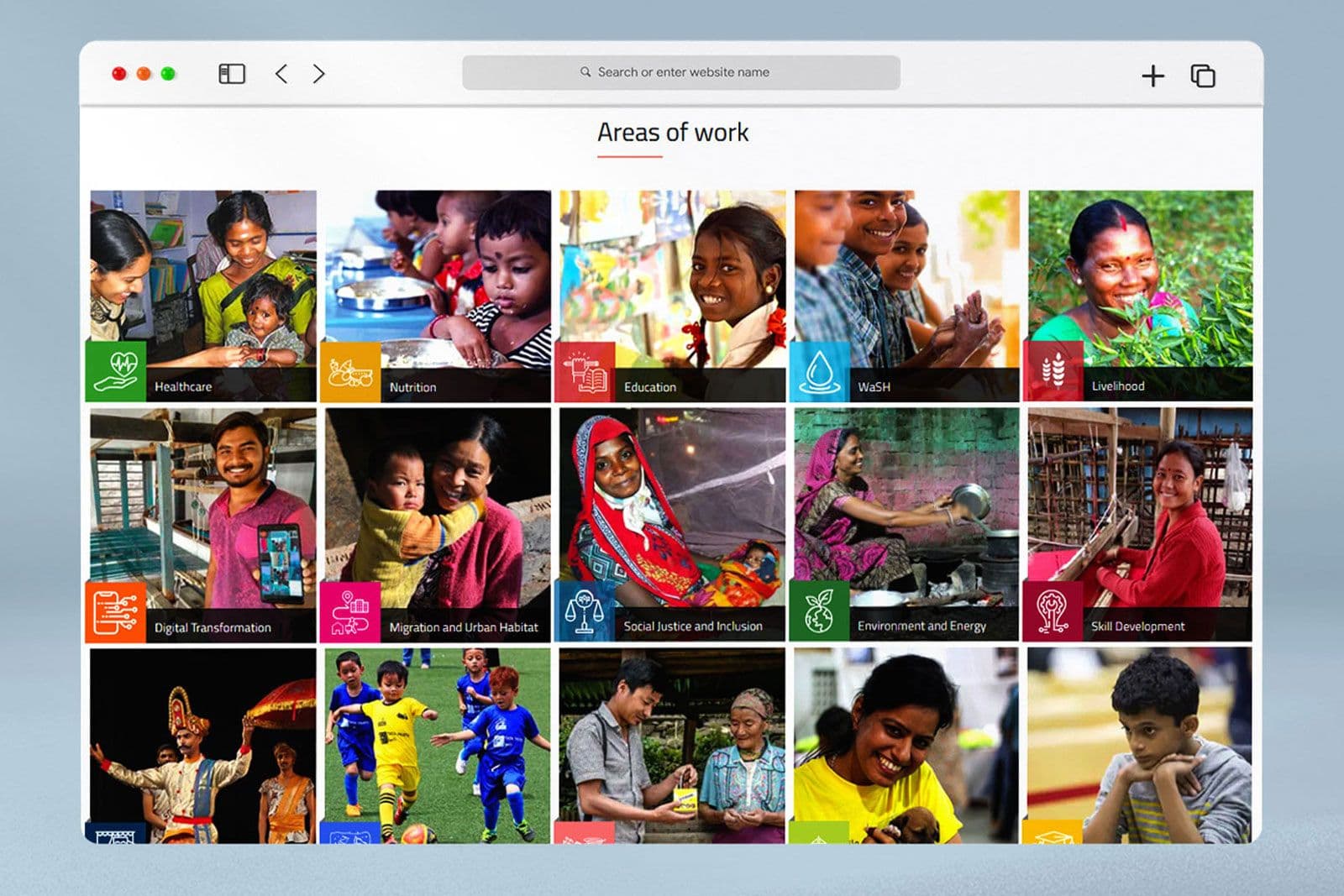Screen dimensions: 1344x896
Task: Click the orange Digital Transformation circuit icon
Action: click(x=116, y=612)
